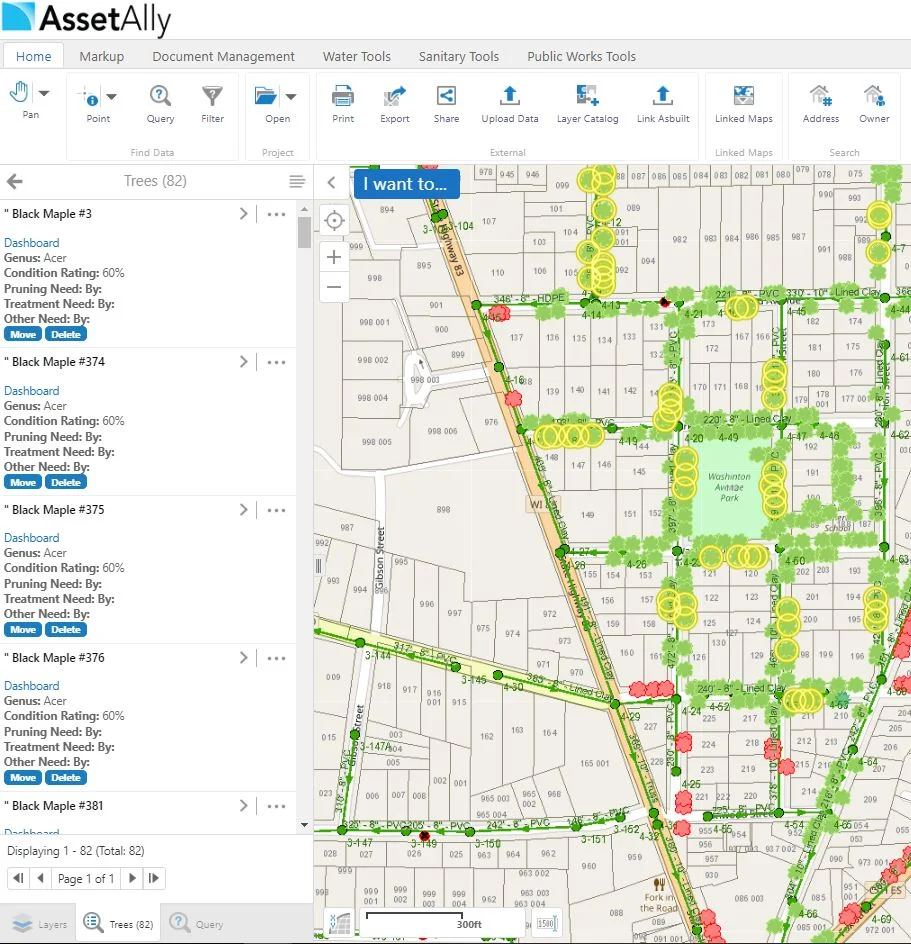Zoom in with the map plus button
This screenshot has height=944, width=911.
(x=334, y=257)
